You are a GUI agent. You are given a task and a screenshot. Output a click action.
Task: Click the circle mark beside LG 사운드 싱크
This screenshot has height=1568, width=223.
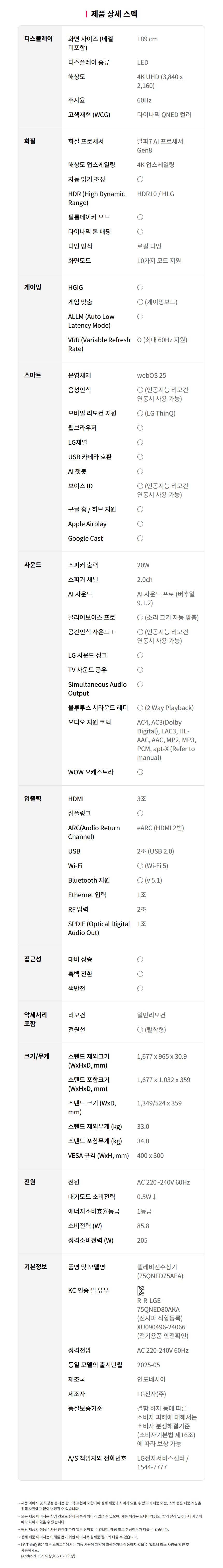coord(140,655)
